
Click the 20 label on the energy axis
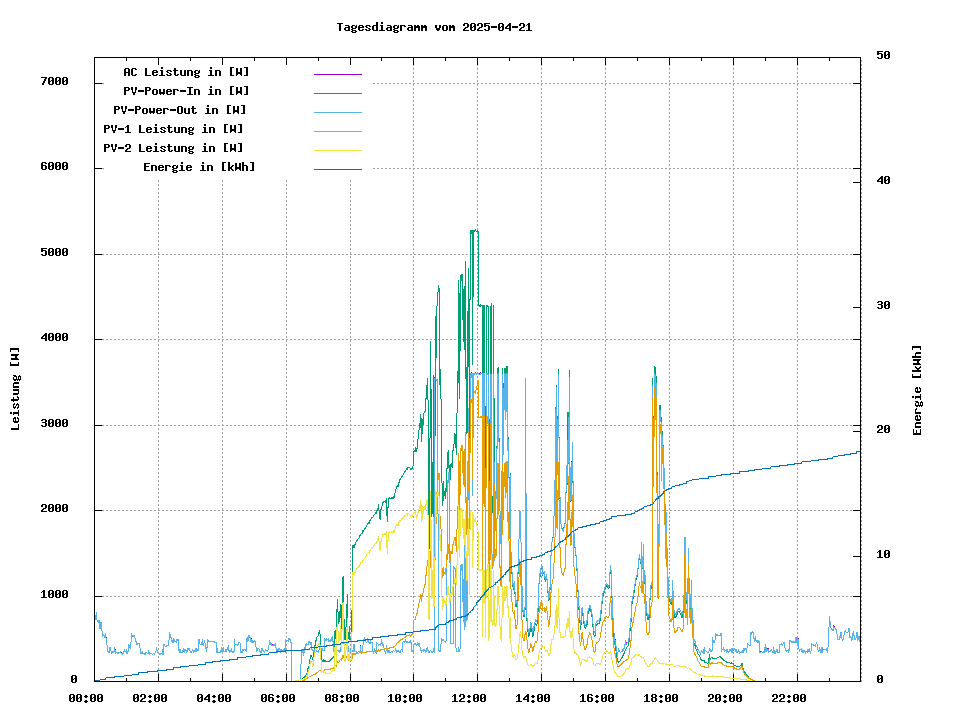coord(883,430)
